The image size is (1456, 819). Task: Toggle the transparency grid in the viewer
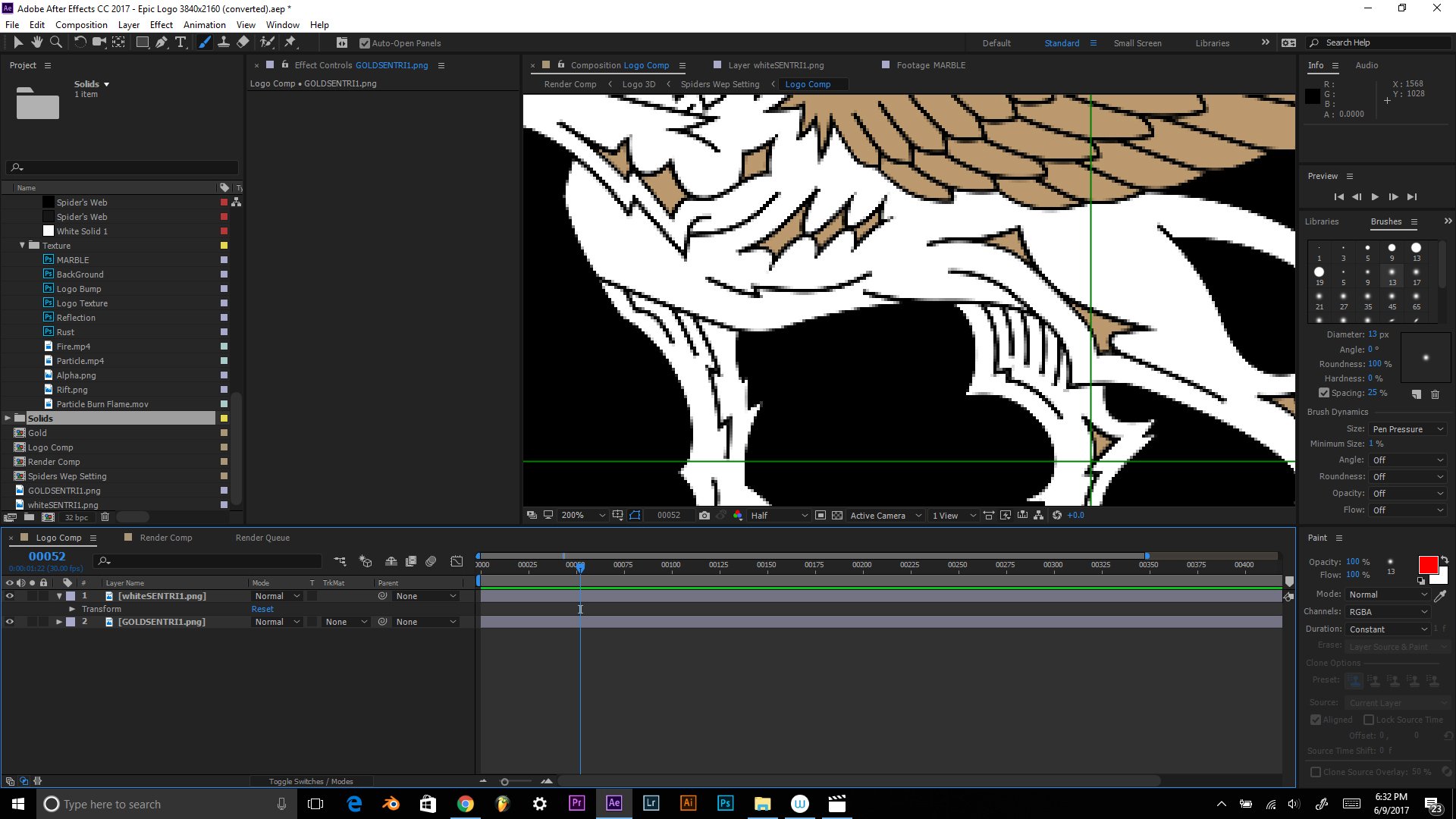click(x=837, y=516)
